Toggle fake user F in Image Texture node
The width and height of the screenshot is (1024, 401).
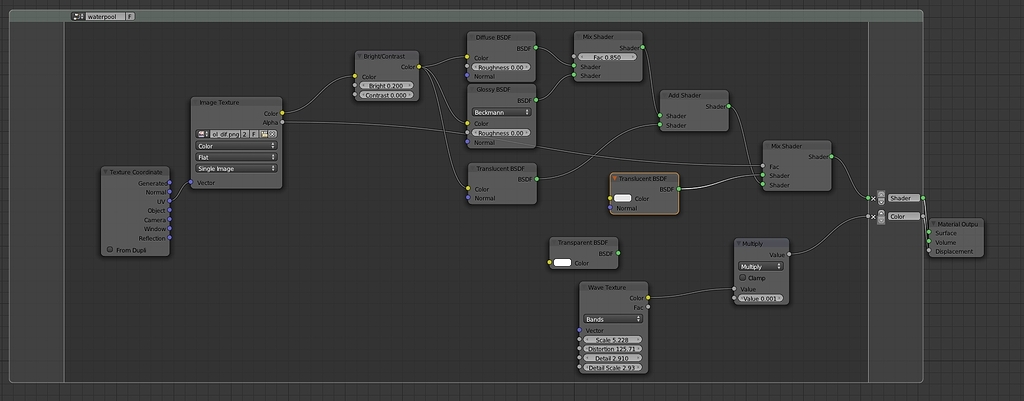pyautogui.click(x=253, y=134)
